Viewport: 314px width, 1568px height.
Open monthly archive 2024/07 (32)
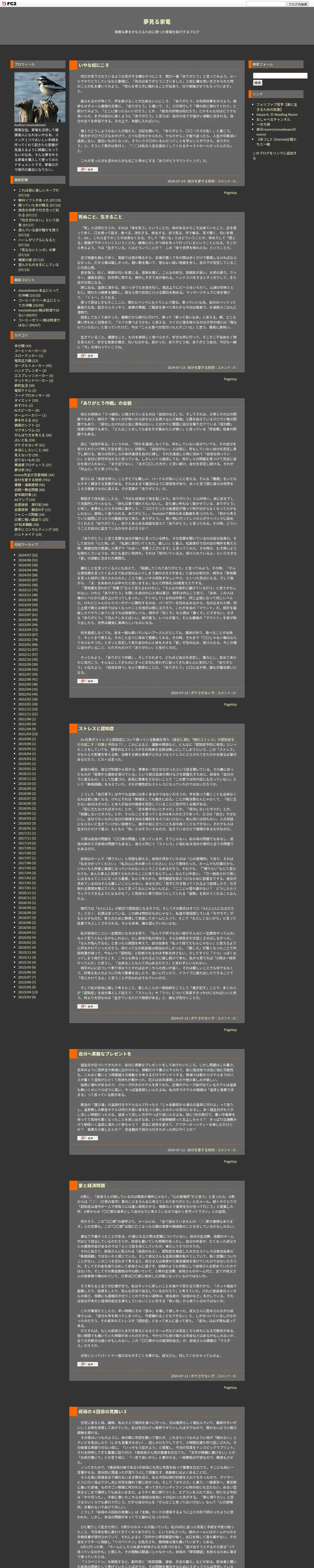tap(27, 555)
